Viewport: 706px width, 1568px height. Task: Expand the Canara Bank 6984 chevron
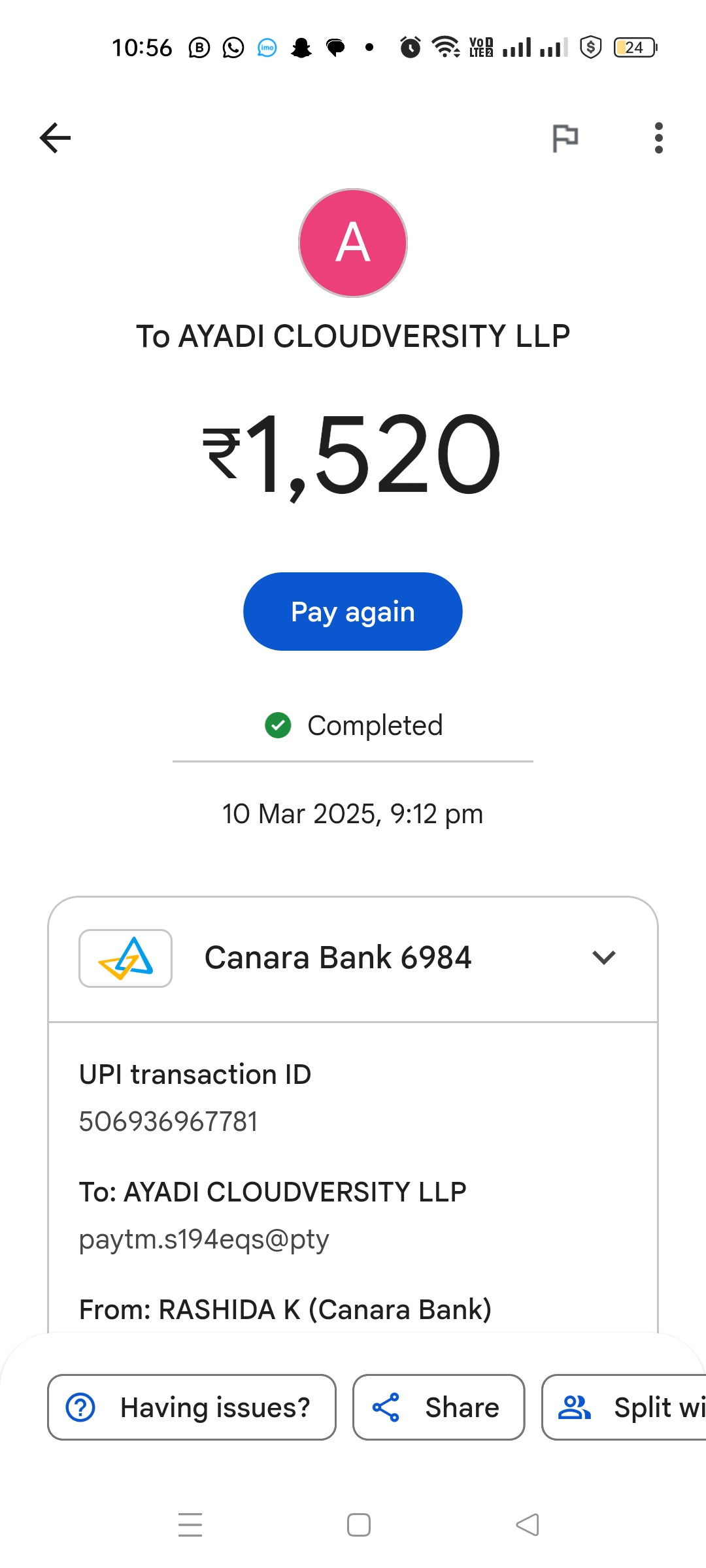[x=603, y=958]
